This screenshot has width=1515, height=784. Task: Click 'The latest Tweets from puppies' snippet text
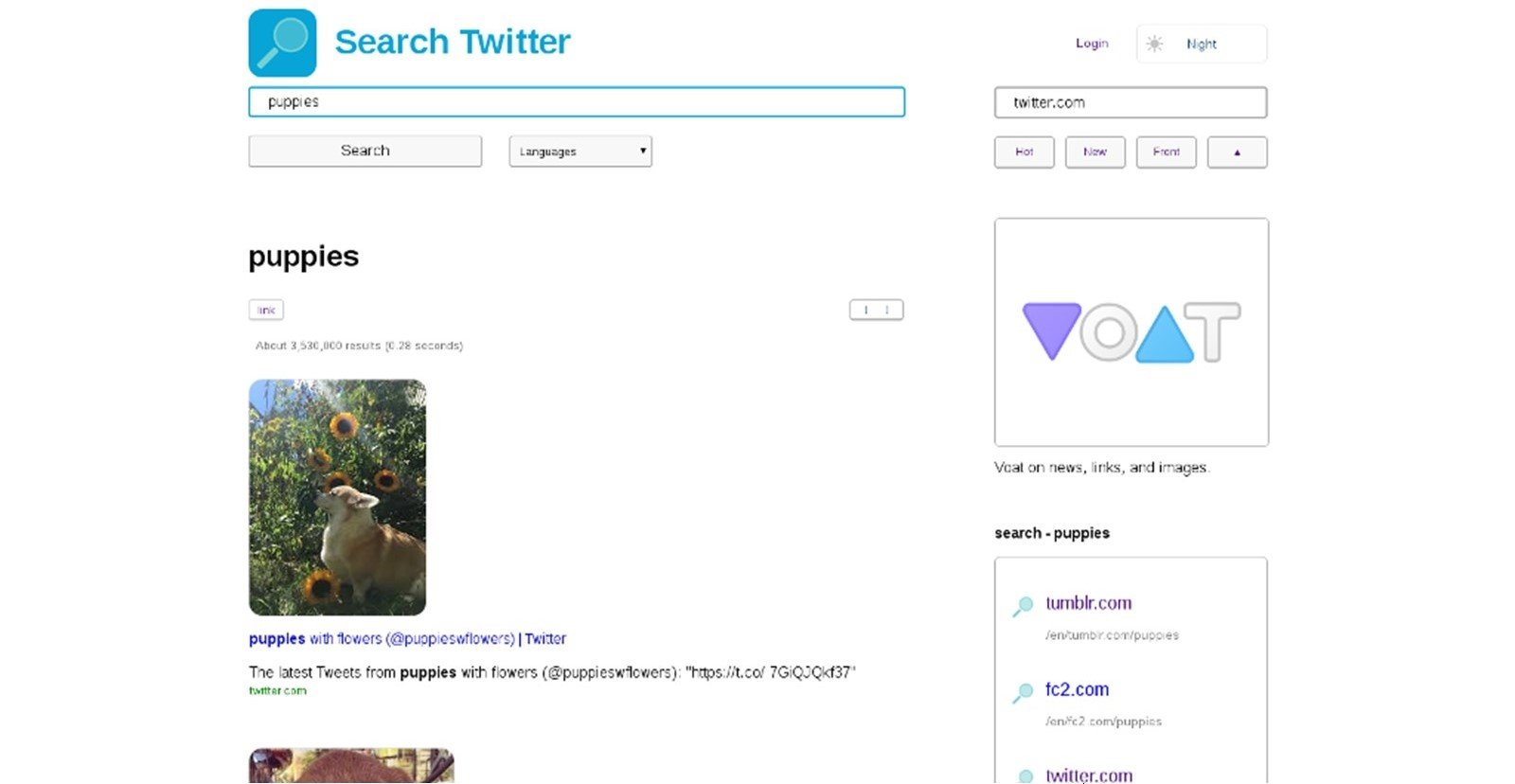[x=552, y=672]
